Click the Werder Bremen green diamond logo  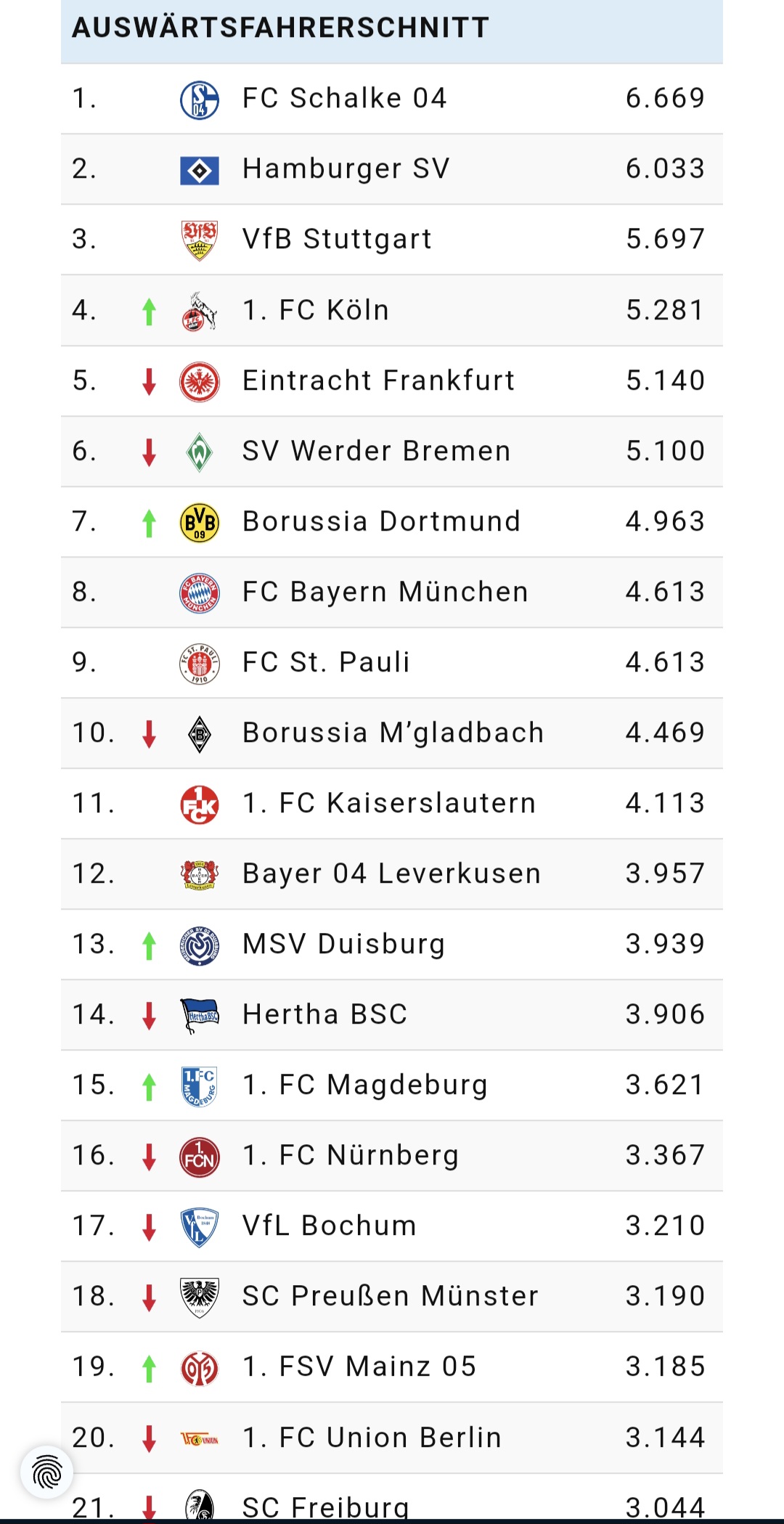[x=199, y=452]
